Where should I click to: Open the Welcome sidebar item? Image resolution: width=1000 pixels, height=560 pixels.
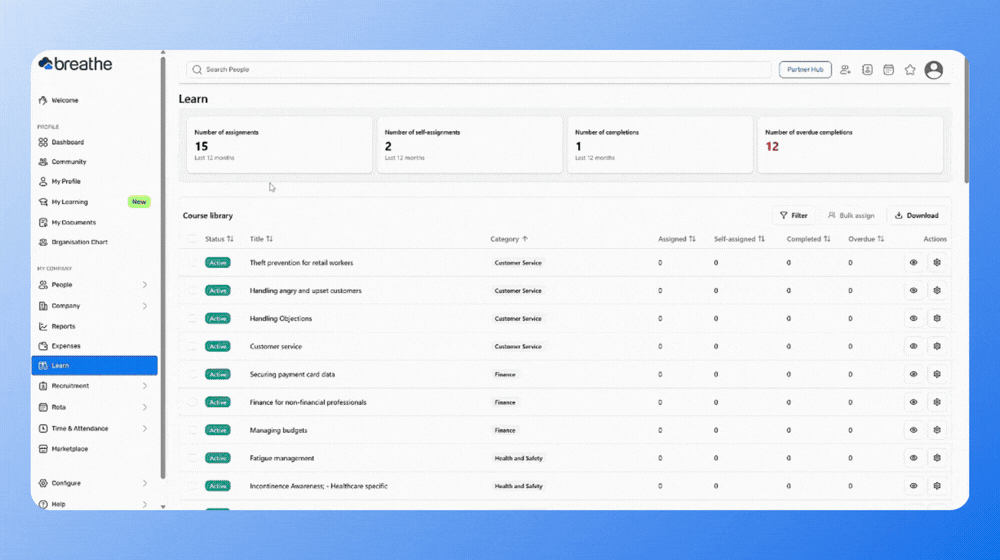(94, 100)
